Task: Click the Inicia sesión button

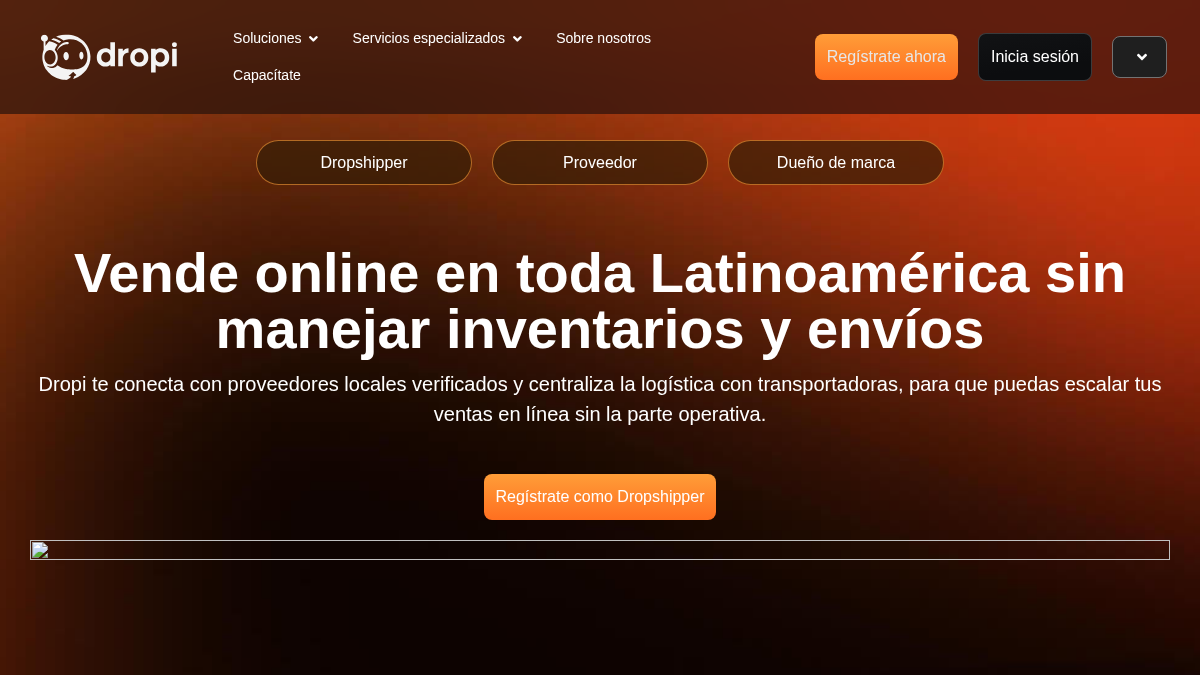Action: click(x=1034, y=57)
